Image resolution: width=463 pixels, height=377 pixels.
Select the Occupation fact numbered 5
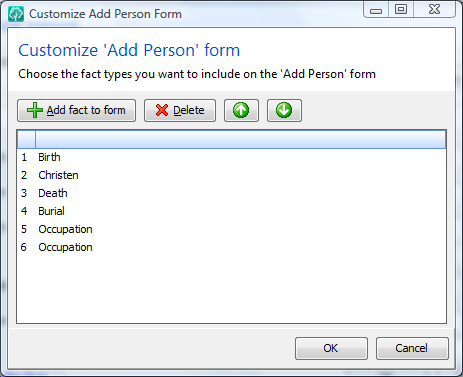point(231,229)
